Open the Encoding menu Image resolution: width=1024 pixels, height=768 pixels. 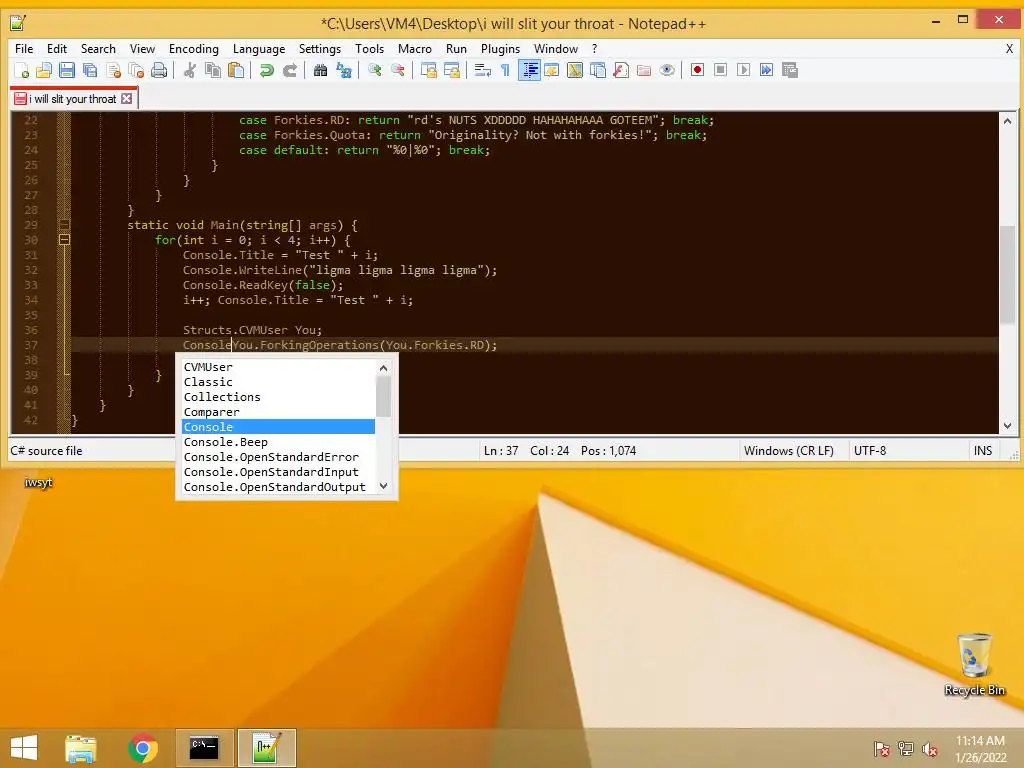(193, 49)
